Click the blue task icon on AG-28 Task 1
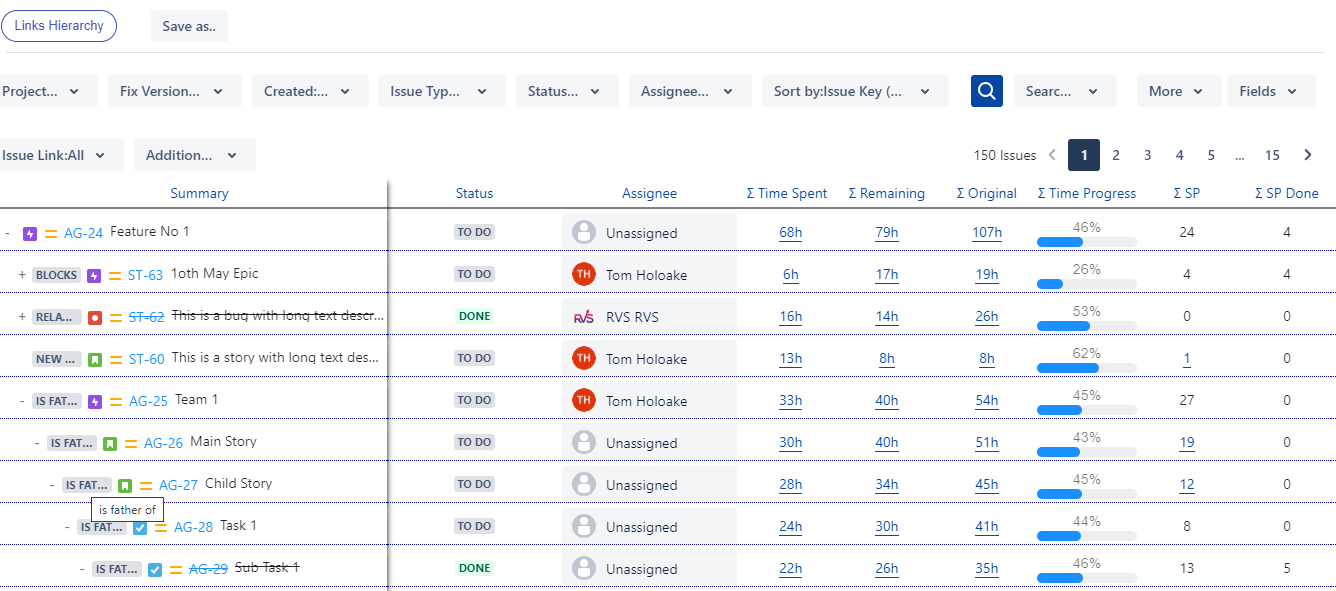Viewport: 1336px width, 591px height. point(139,526)
